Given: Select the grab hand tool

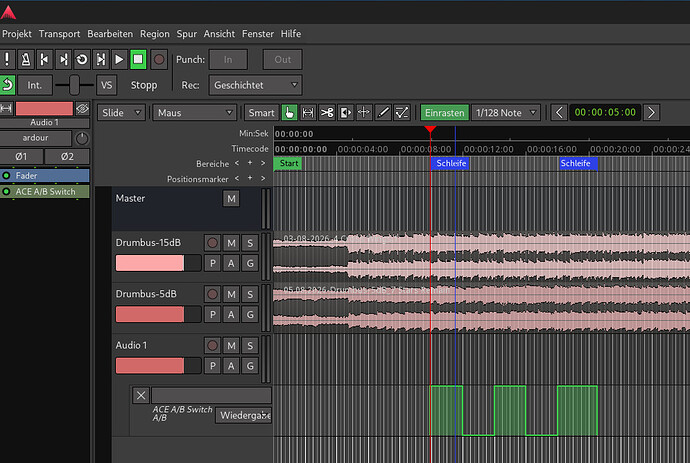Looking at the screenshot, I should coord(290,113).
